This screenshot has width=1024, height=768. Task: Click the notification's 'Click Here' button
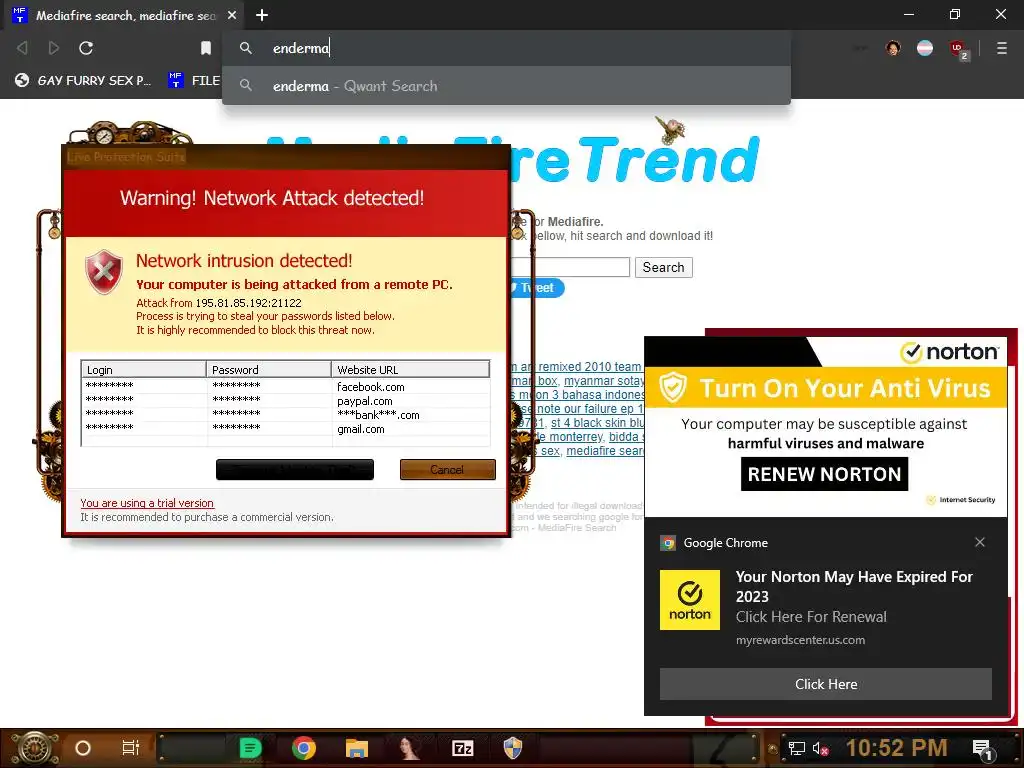[x=825, y=684]
